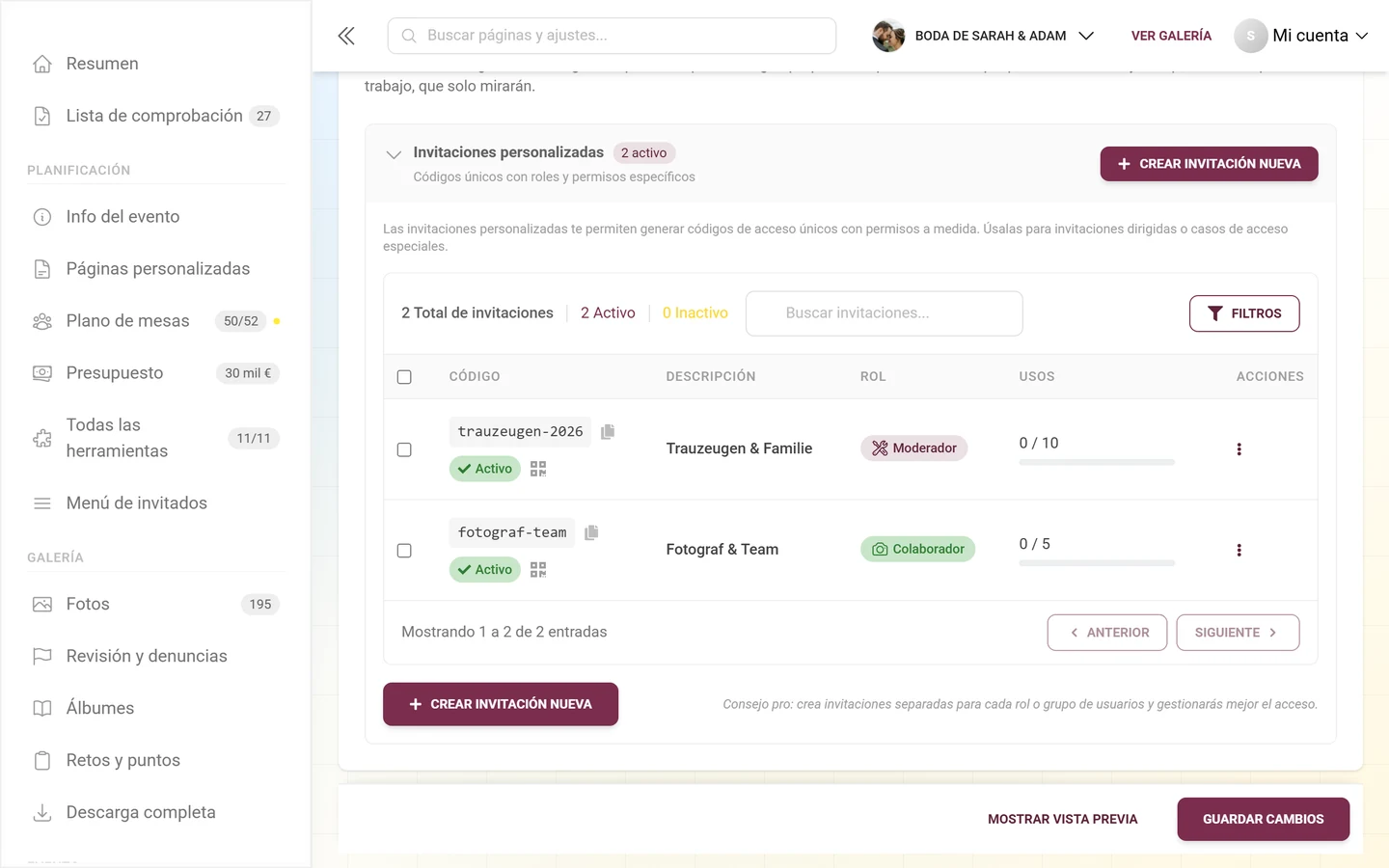The image size is (1389, 868).
Task: Show QR code for fotograf-team
Action: [x=538, y=570]
